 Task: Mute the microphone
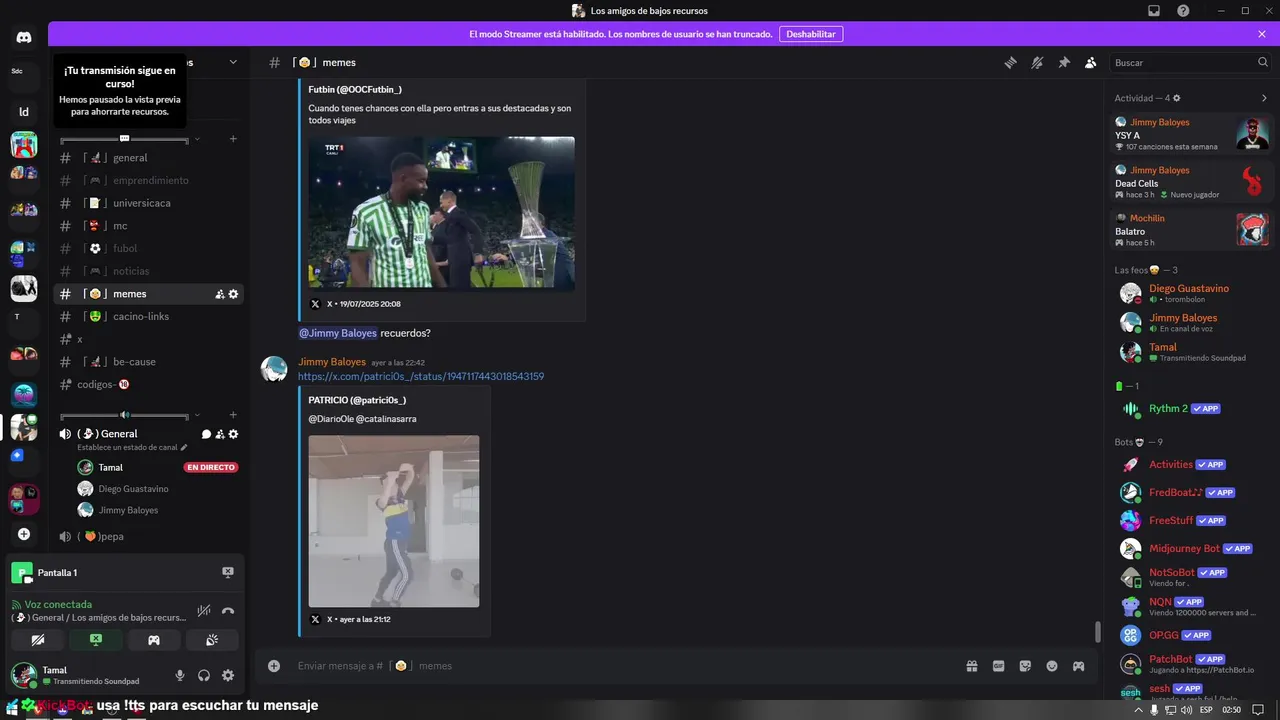[180, 676]
